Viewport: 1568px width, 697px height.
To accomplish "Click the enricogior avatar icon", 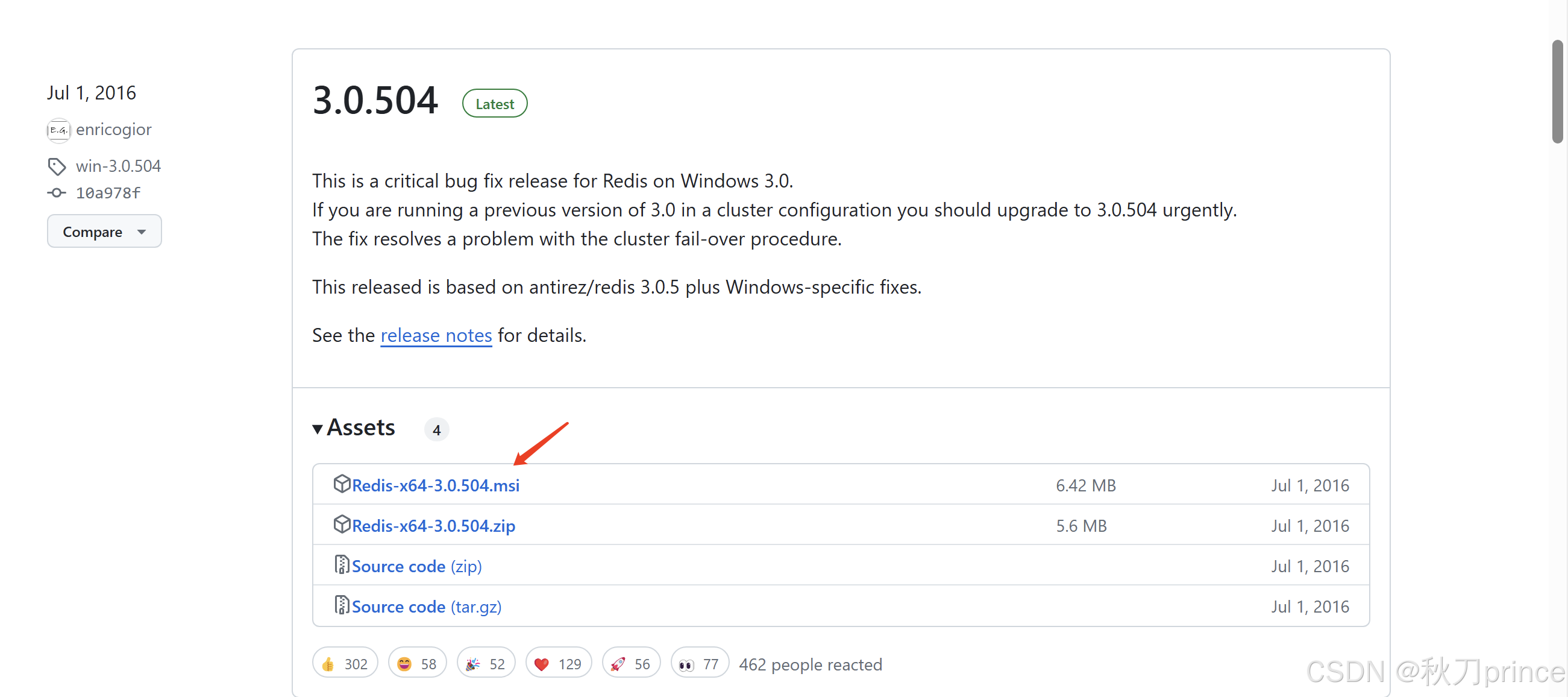I will [x=58, y=130].
